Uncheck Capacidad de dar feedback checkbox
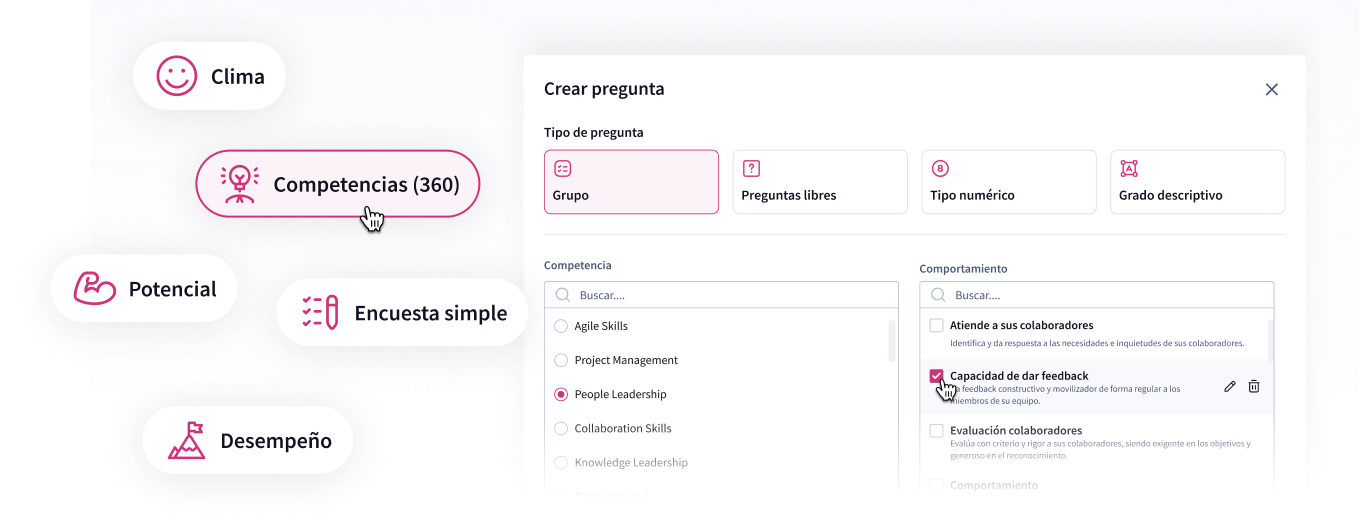 pos(937,376)
